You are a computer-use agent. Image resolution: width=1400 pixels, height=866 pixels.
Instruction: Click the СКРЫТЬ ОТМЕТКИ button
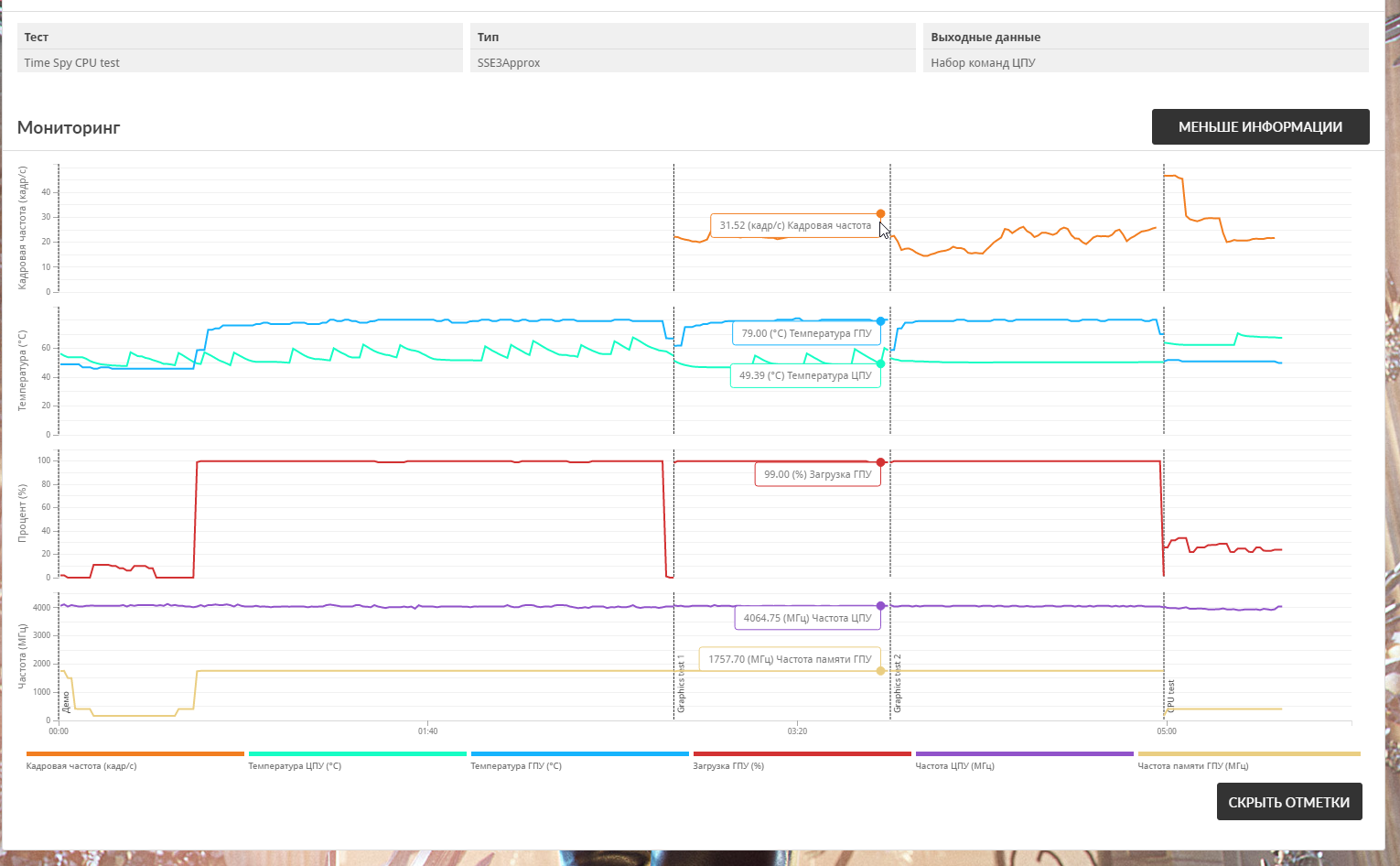(x=1288, y=802)
